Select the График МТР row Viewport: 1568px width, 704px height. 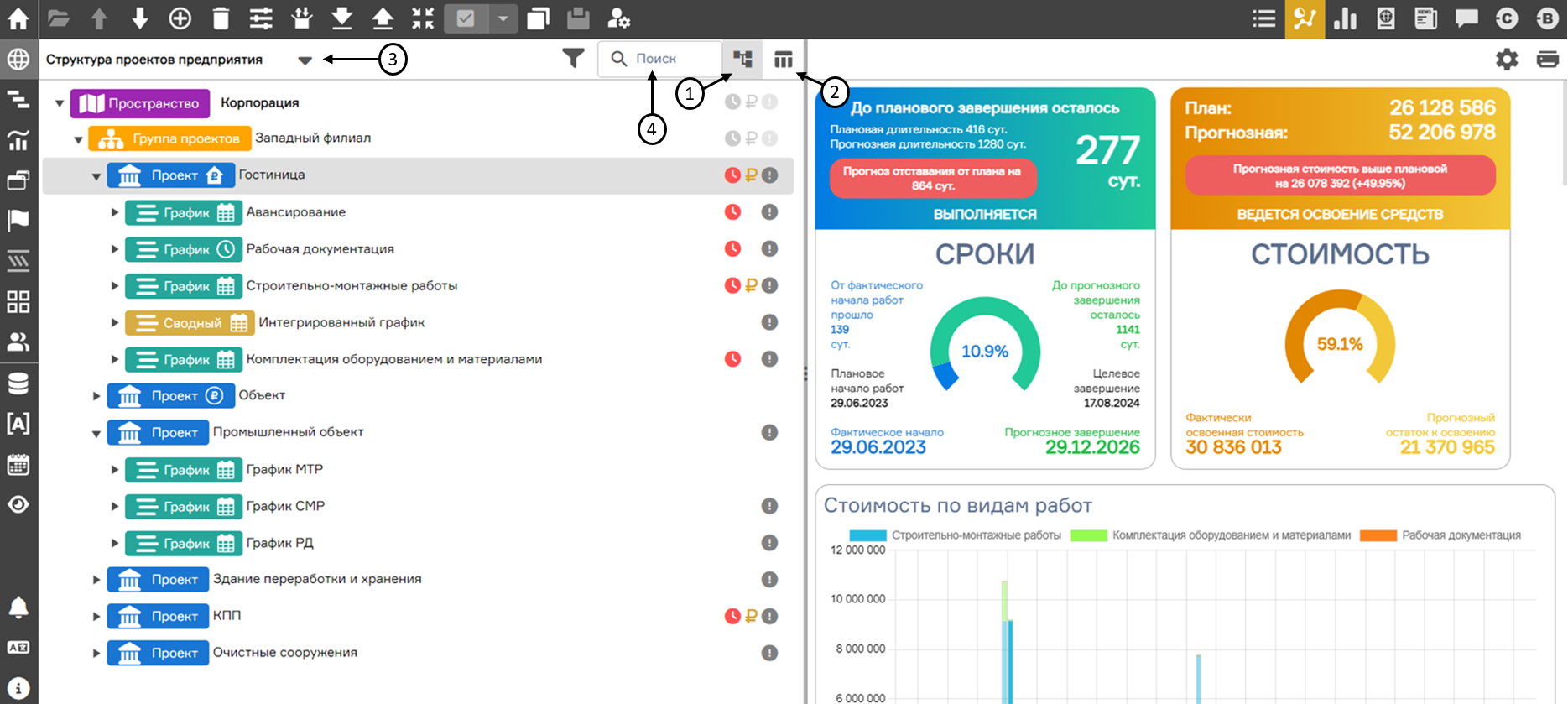point(418,470)
